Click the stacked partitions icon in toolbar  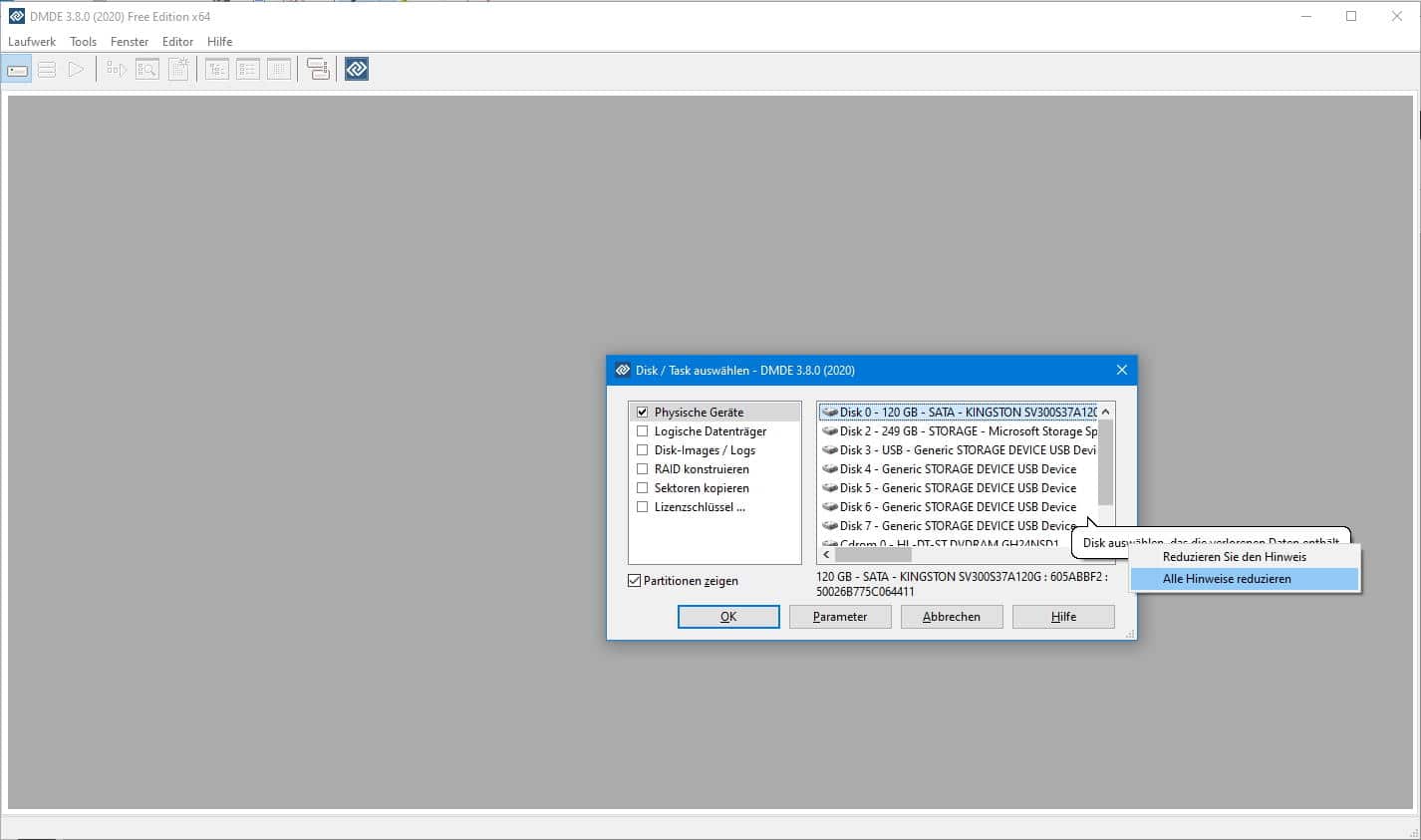point(47,69)
